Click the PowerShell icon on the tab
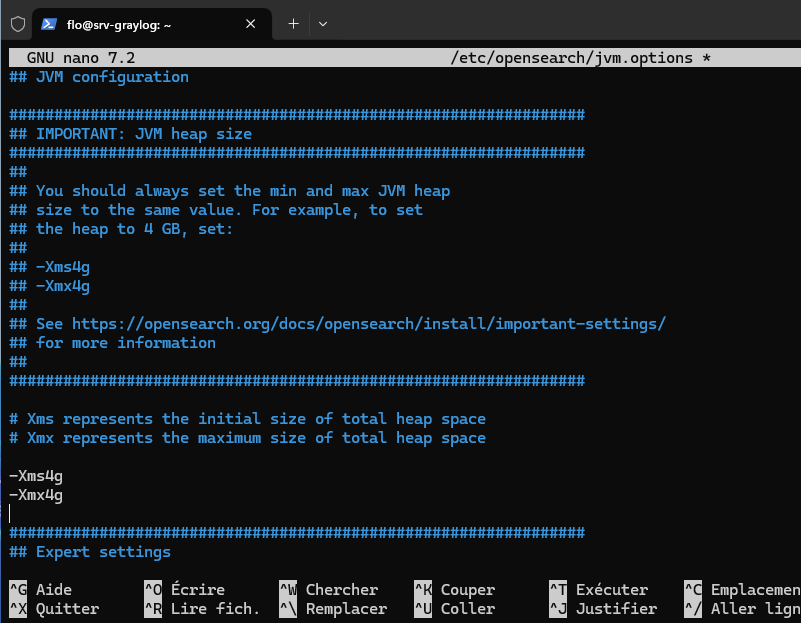The image size is (801, 623). 48,23
